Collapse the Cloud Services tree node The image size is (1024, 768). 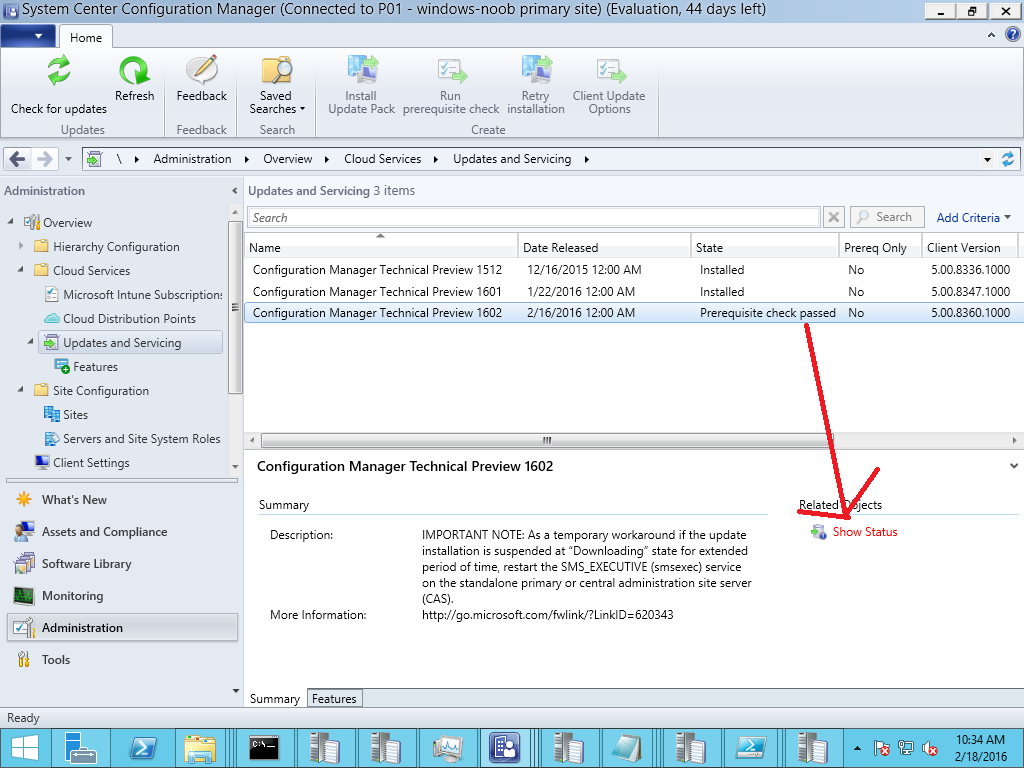point(21,270)
